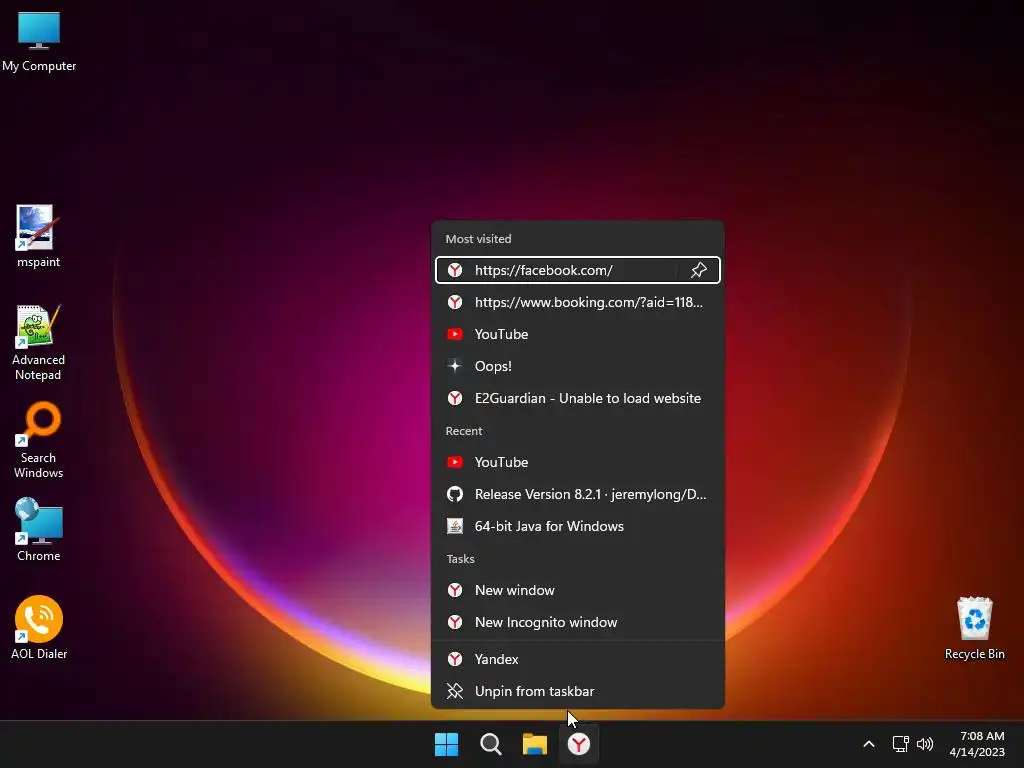Select the Chrome desktop shortcut
Screen dimensions: 1024x768
39,530
